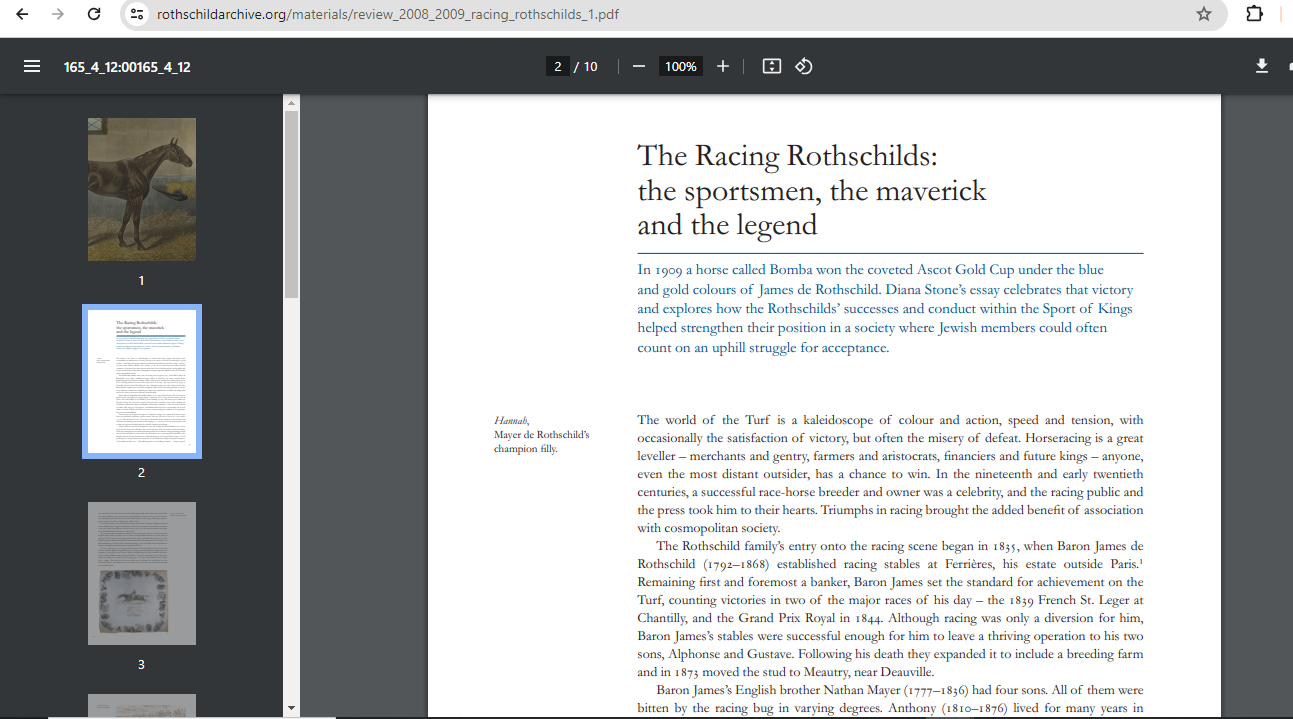
Task: Toggle the PDF sidebar menu icon
Action: click(32, 67)
